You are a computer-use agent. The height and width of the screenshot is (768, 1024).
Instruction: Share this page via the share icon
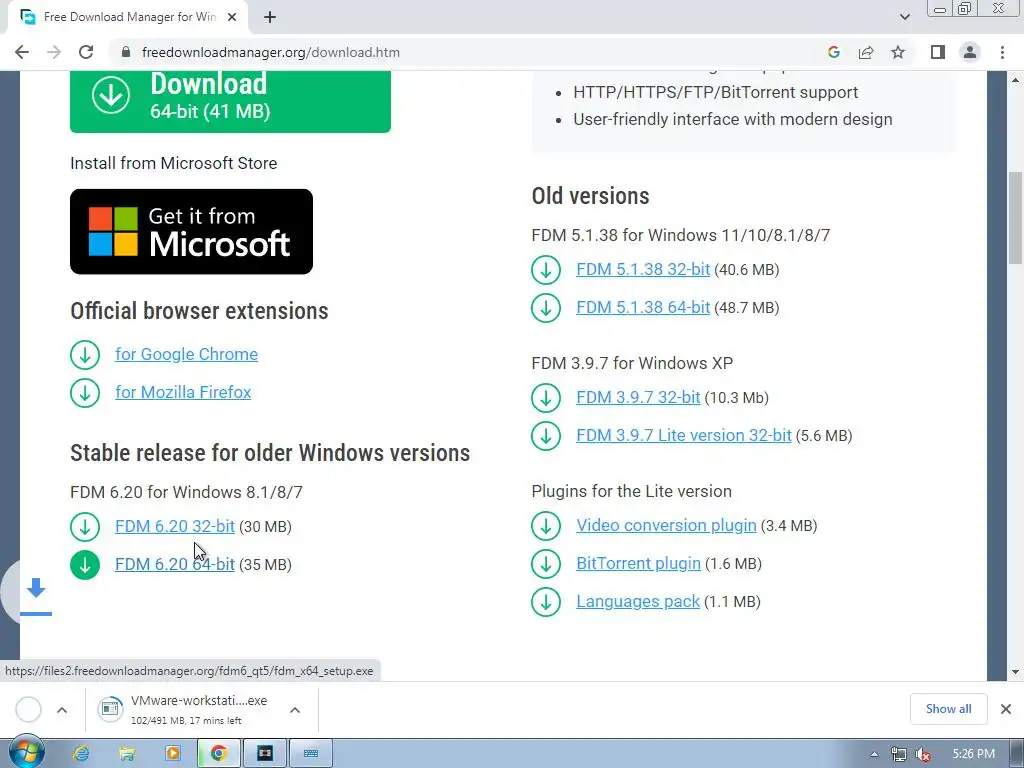866,52
